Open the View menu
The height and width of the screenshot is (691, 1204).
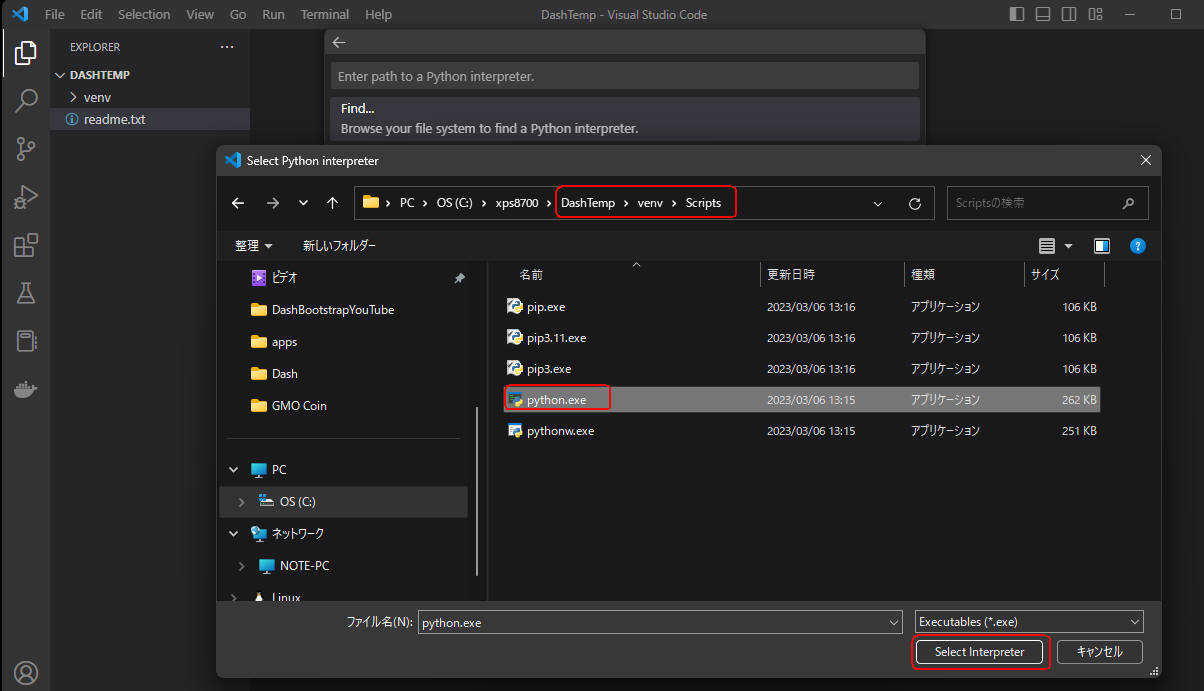pyautogui.click(x=200, y=15)
